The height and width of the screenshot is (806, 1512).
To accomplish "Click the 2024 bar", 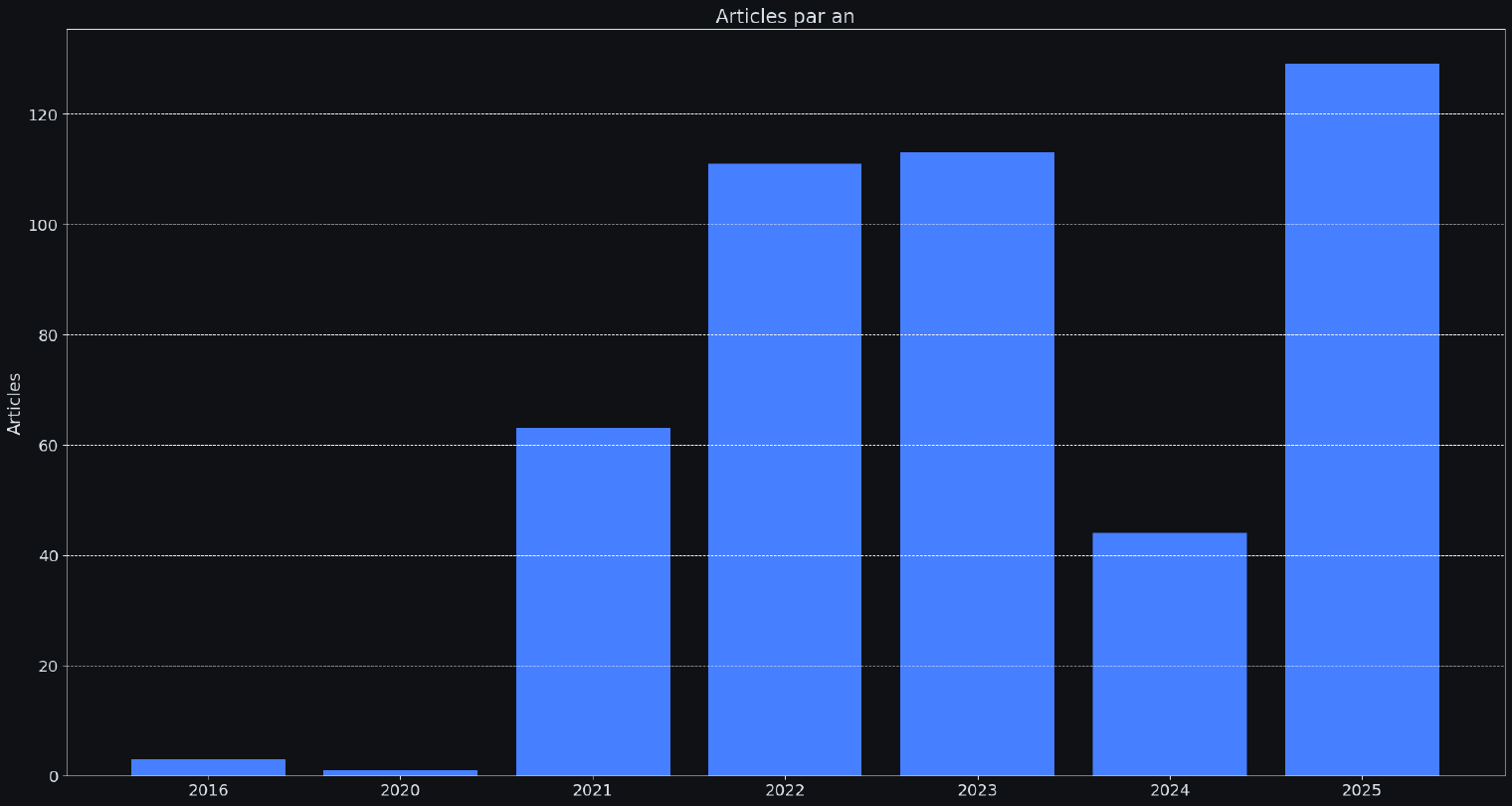I will pyautogui.click(x=1169, y=654).
